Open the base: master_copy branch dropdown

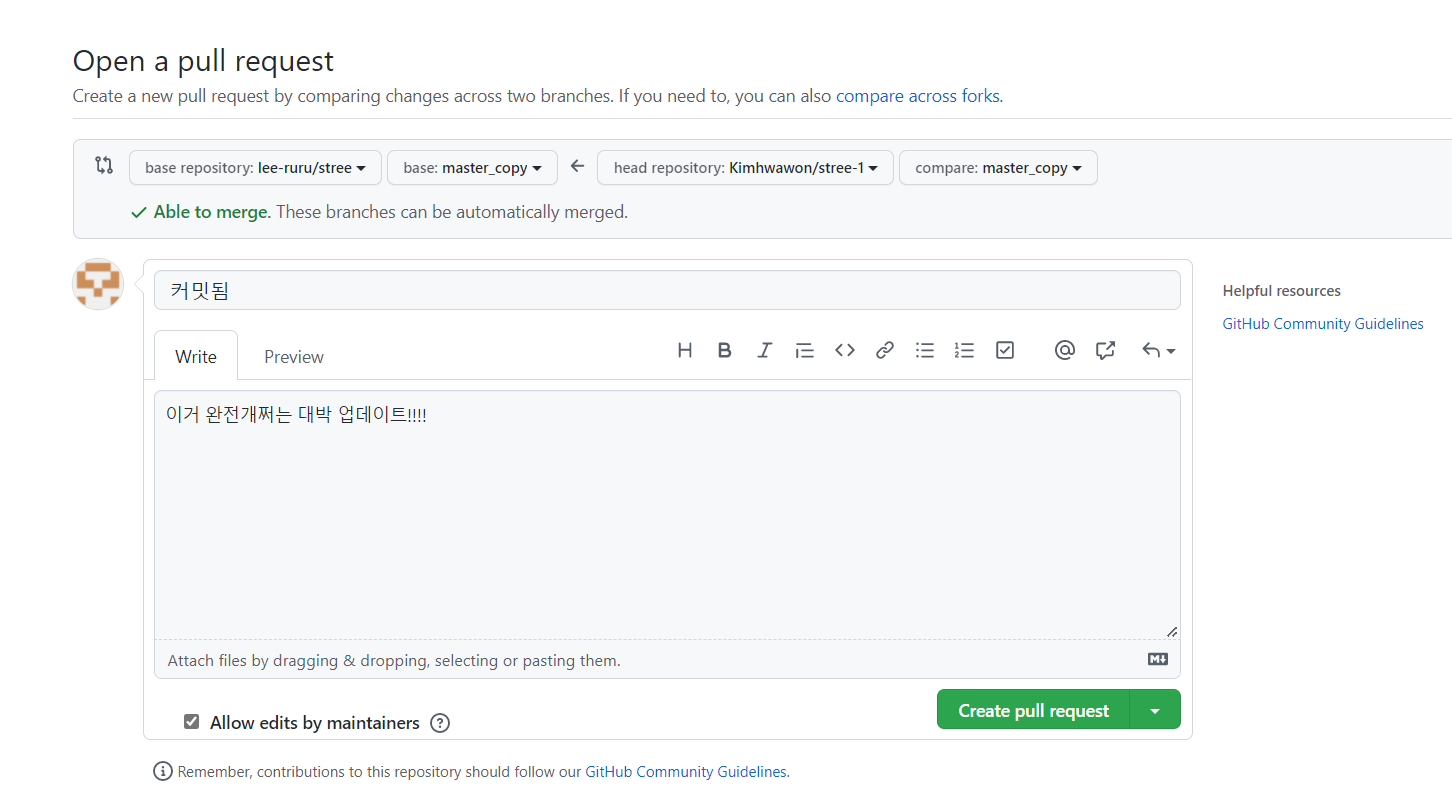pyautogui.click(x=472, y=168)
